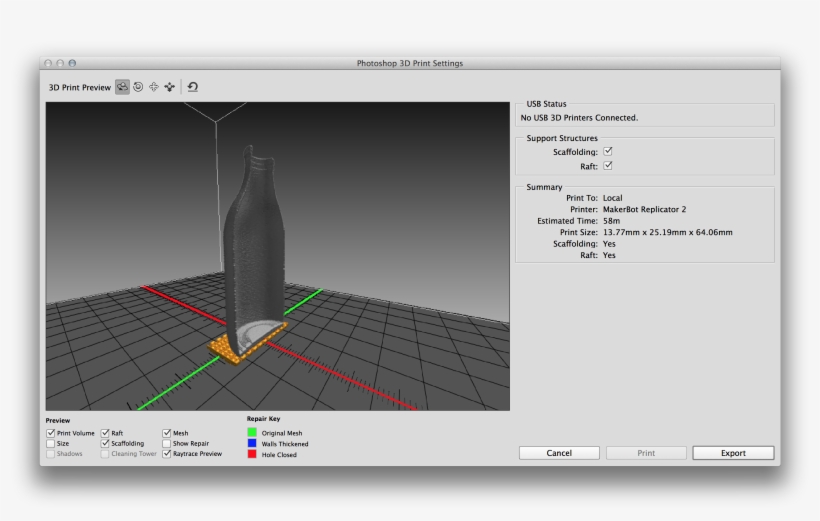Click the Cancel button

(x=559, y=453)
